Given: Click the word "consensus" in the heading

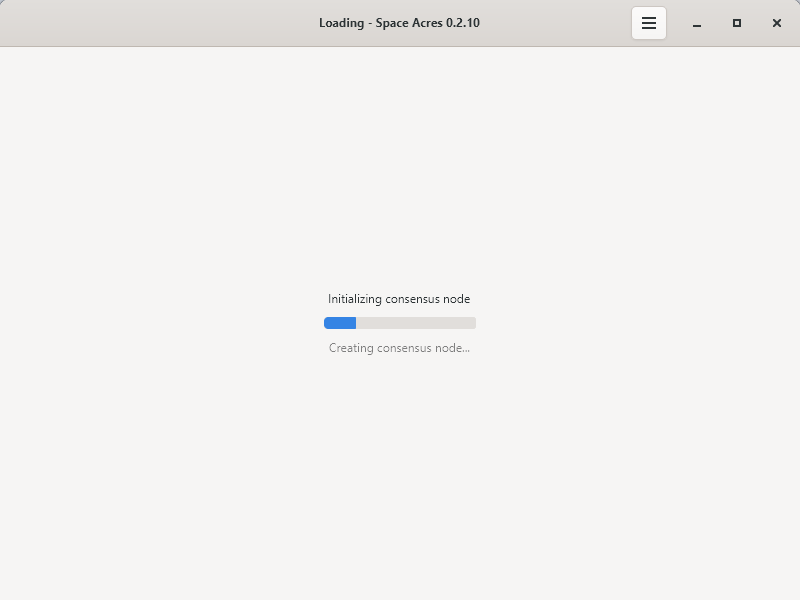Looking at the screenshot, I should point(413,299).
